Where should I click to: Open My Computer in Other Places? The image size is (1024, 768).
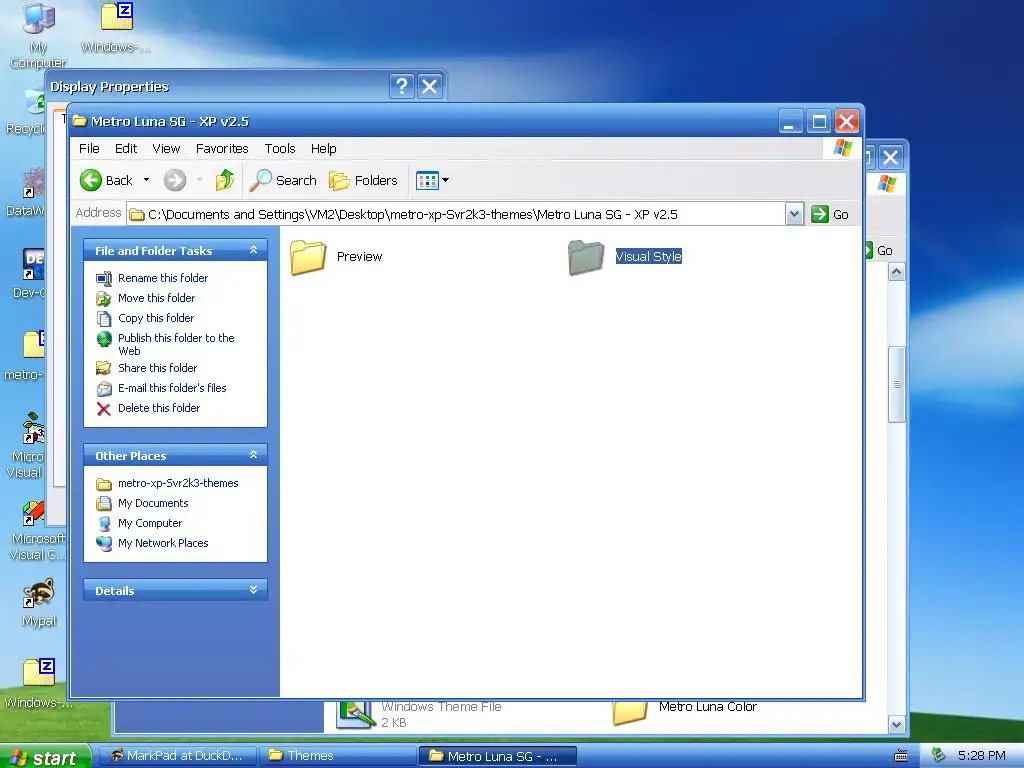(150, 523)
